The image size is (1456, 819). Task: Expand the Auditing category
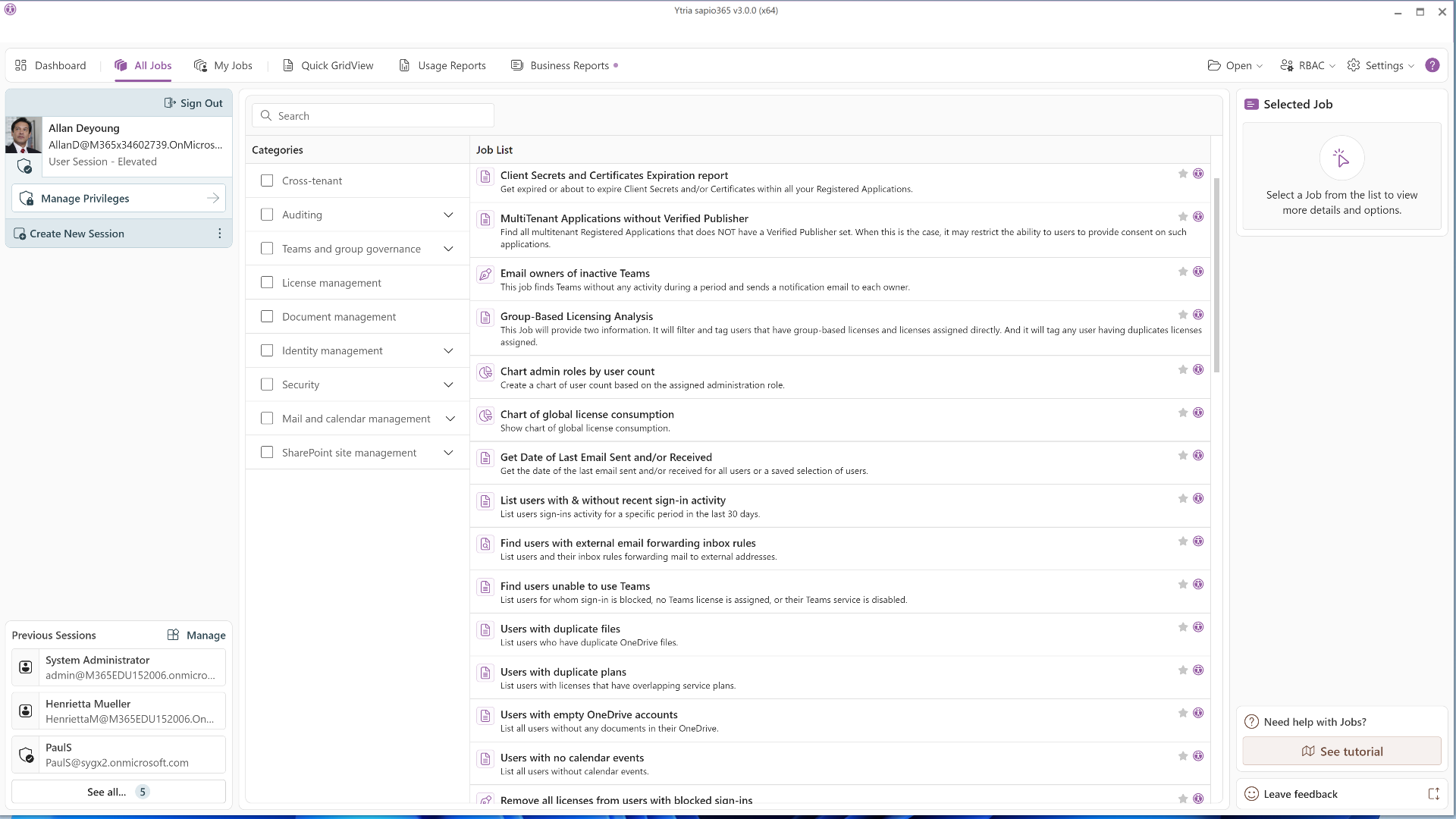click(448, 215)
